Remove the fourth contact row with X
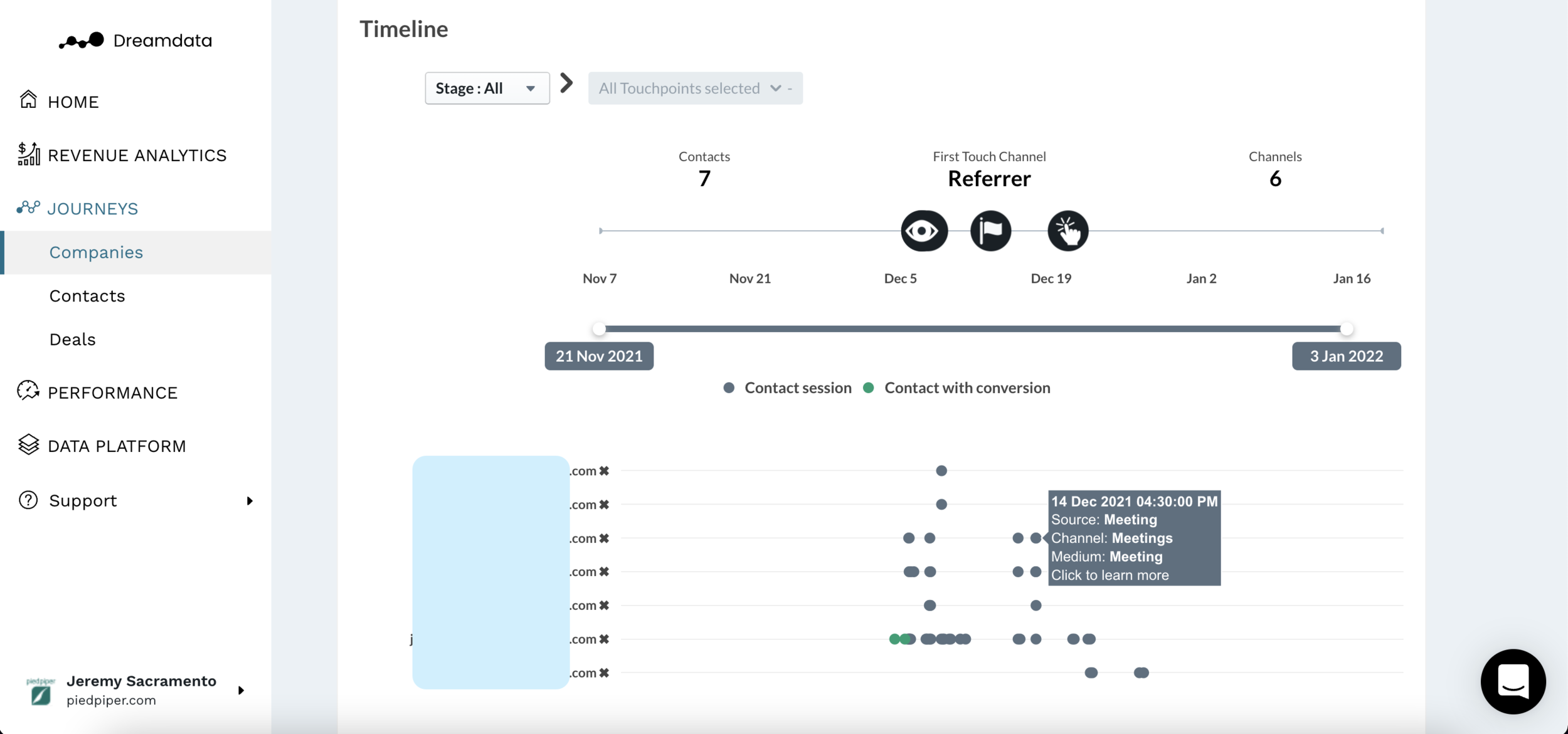The height and width of the screenshot is (734, 1568). click(604, 572)
